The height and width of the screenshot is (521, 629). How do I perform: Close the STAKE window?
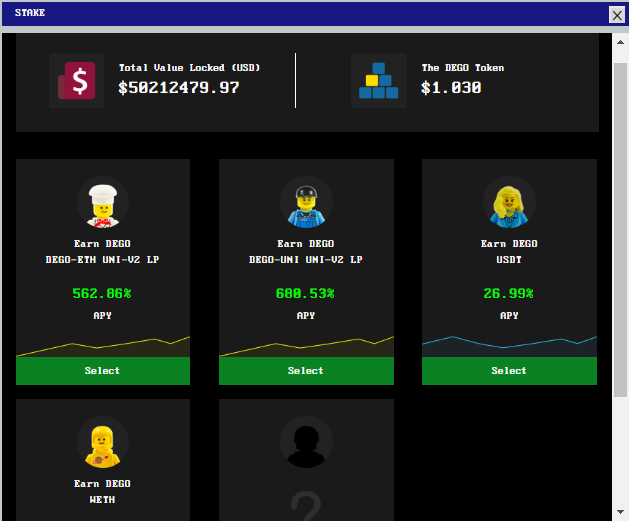click(x=617, y=15)
